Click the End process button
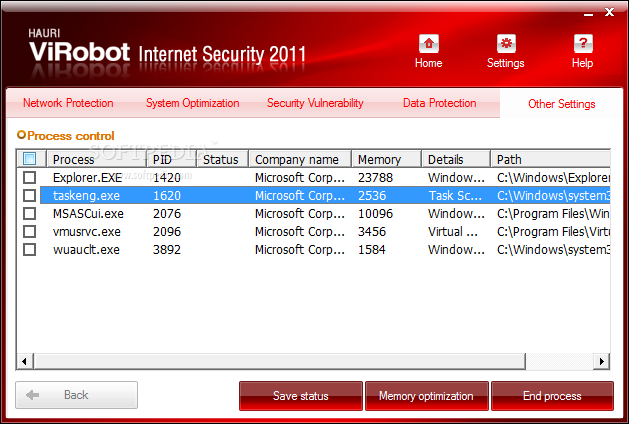The width and height of the screenshot is (629, 424). click(x=552, y=396)
